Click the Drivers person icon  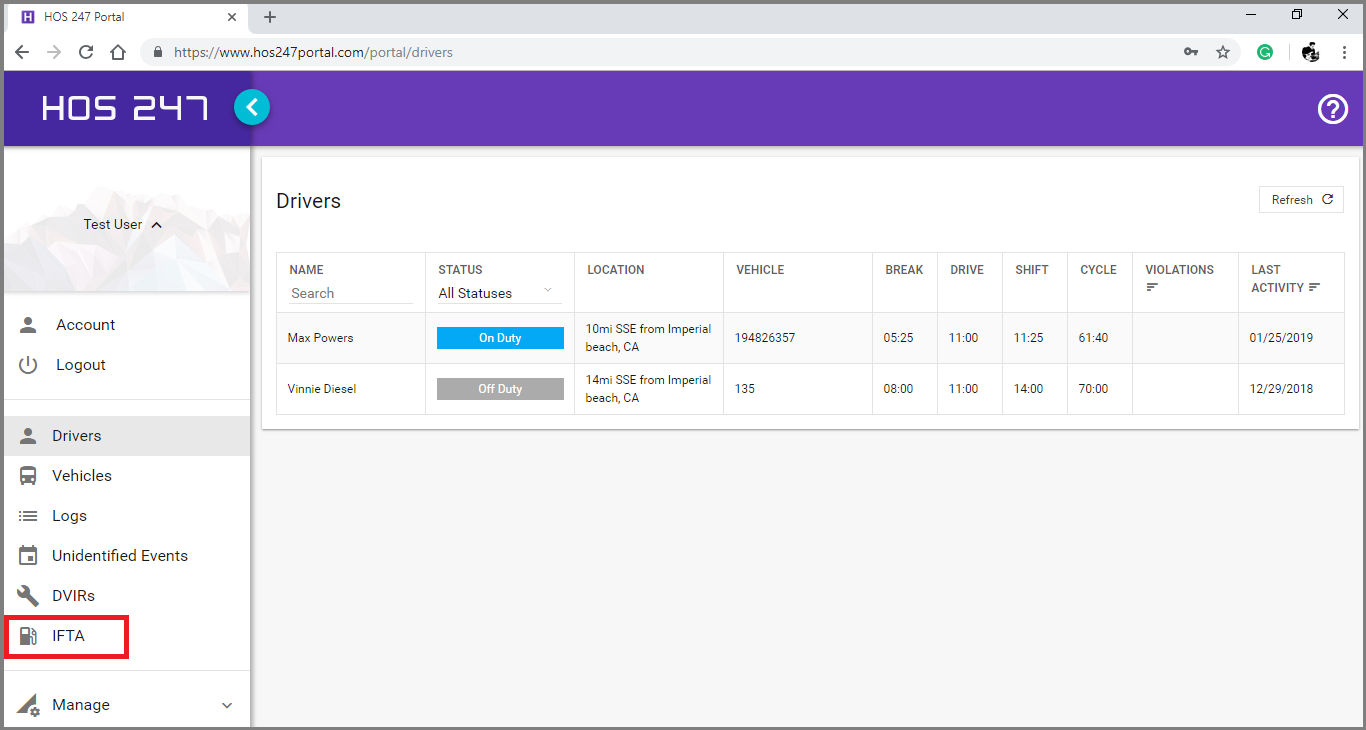coord(28,436)
